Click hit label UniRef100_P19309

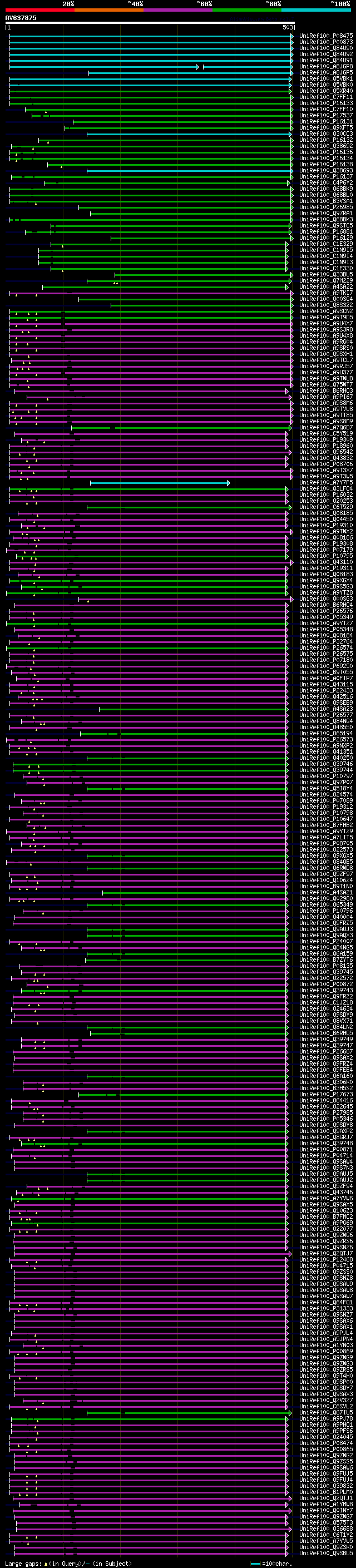(326, 439)
